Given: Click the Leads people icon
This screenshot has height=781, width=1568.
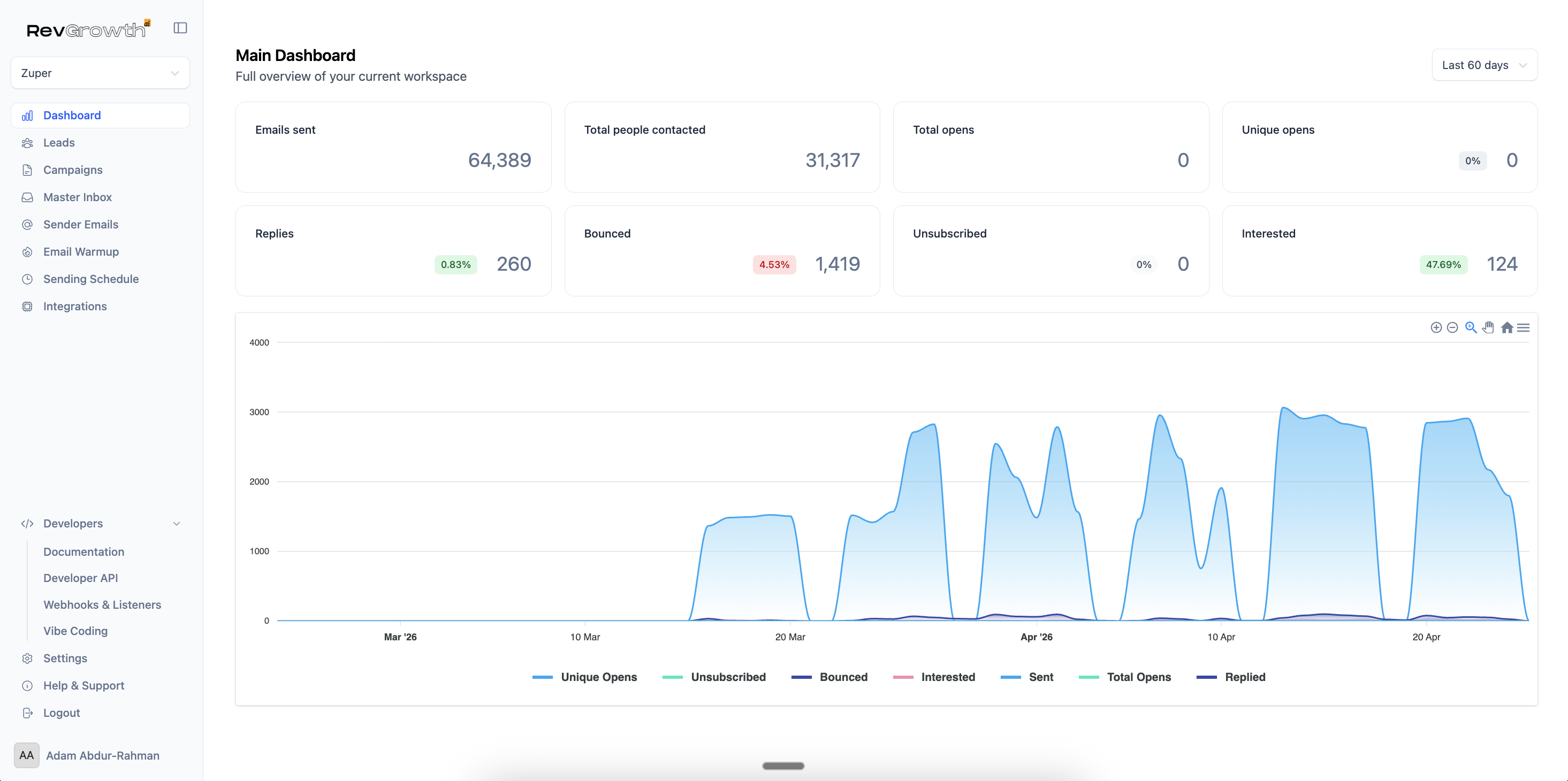Looking at the screenshot, I should (27, 143).
